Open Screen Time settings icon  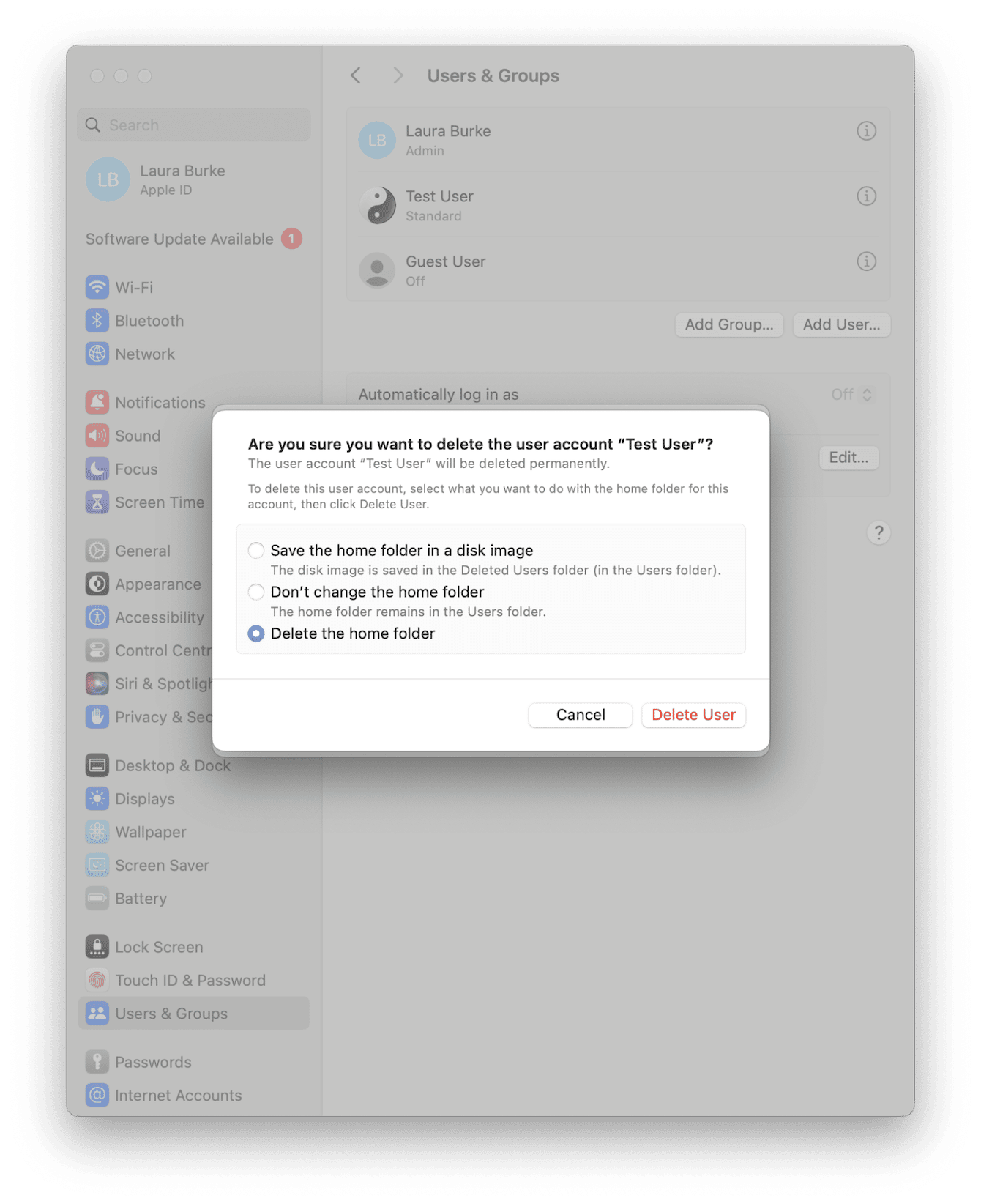[97, 502]
